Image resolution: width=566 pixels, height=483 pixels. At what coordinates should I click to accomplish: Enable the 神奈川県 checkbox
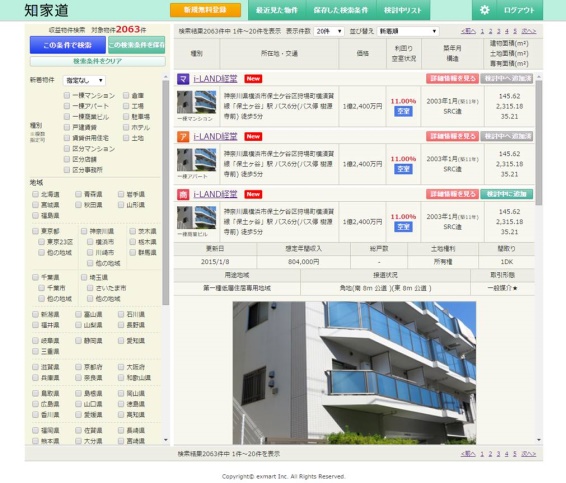84,231
